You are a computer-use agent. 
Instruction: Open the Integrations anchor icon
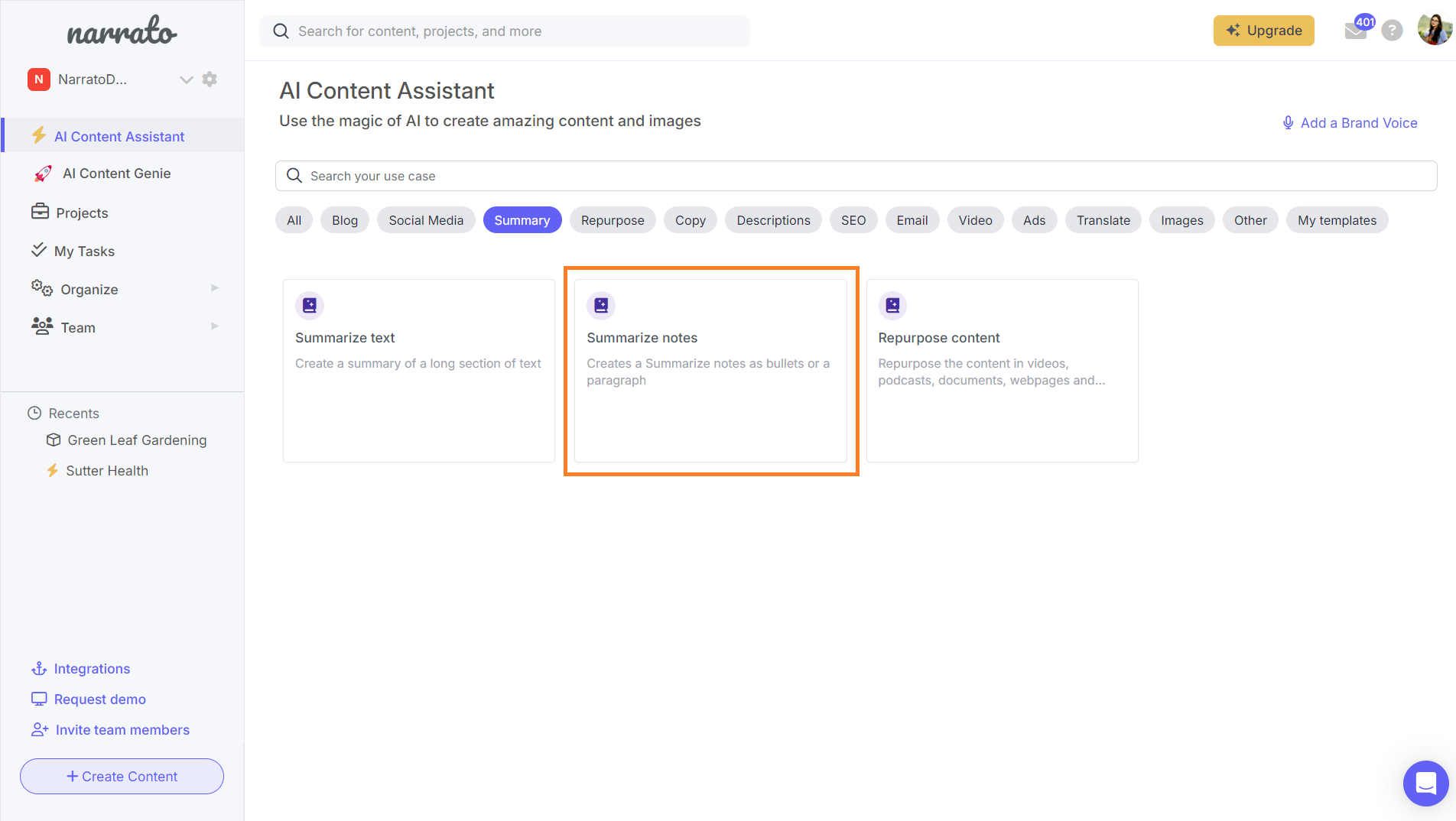(x=40, y=668)
